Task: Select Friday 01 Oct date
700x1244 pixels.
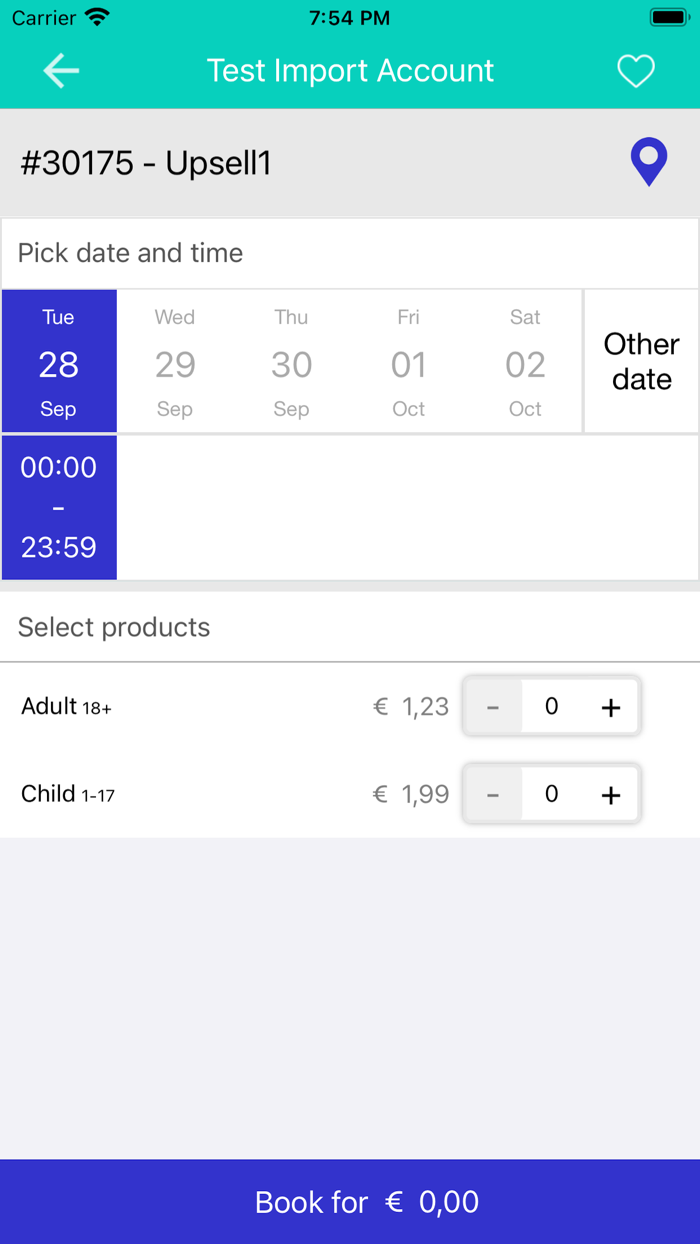Action: pos(408,362)
